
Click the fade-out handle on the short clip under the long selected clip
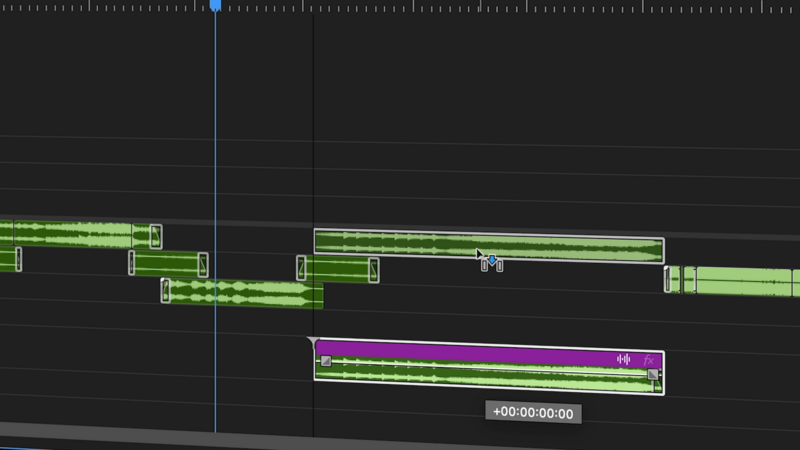[x=373, y=270]
